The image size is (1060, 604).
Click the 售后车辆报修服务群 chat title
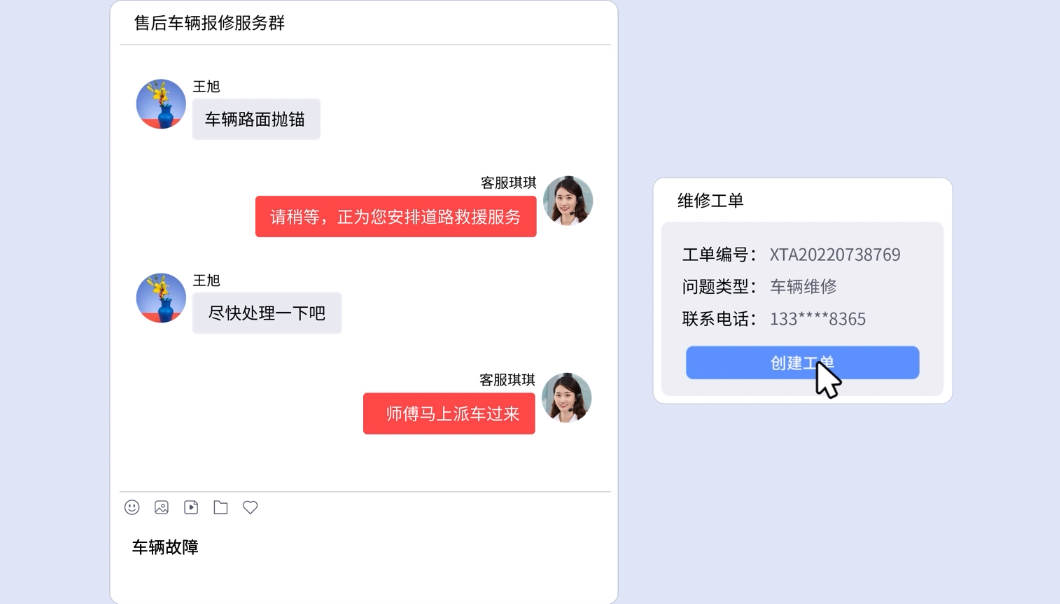pos(209,23)
